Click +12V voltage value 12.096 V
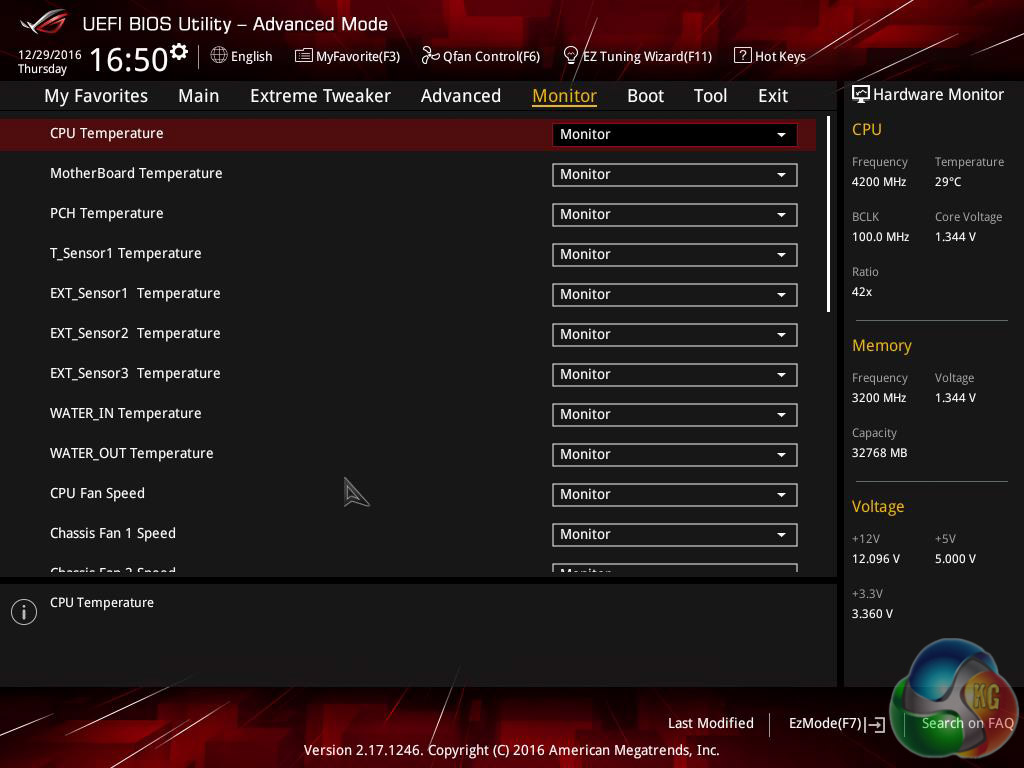Viewport: 1024px width, 768px height. tap(876, 559)
